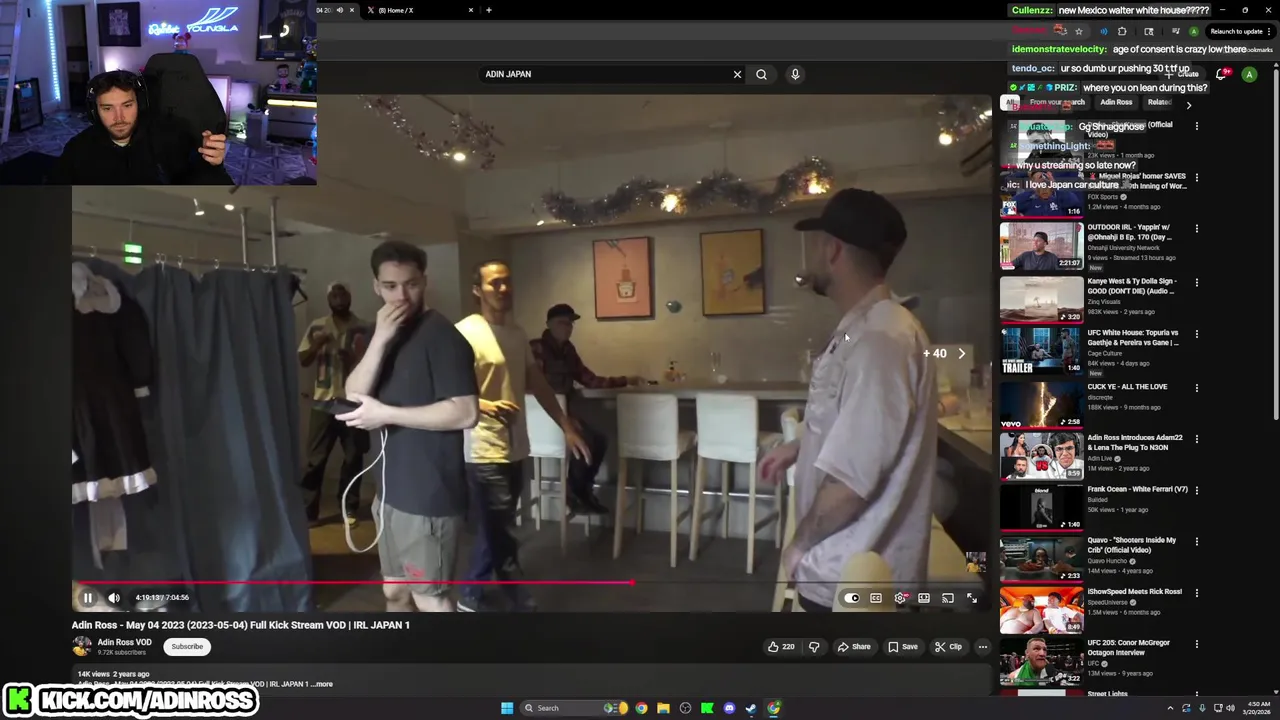Open Chrome extensions puzzle icon

(x=1122, y=31)
